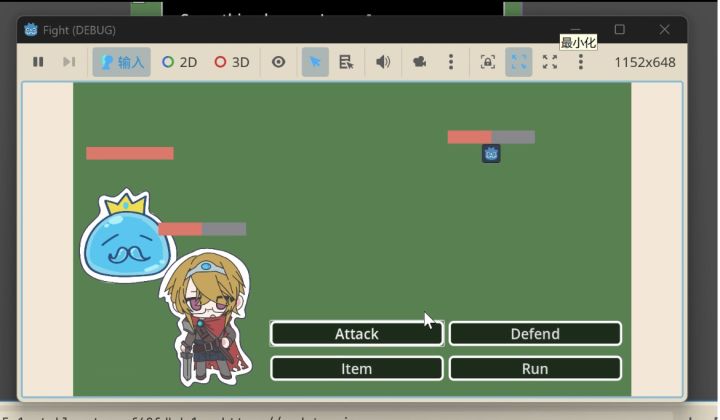Pause the running game
This screenshot has width=720, height=420.
(x=38, y=62)
